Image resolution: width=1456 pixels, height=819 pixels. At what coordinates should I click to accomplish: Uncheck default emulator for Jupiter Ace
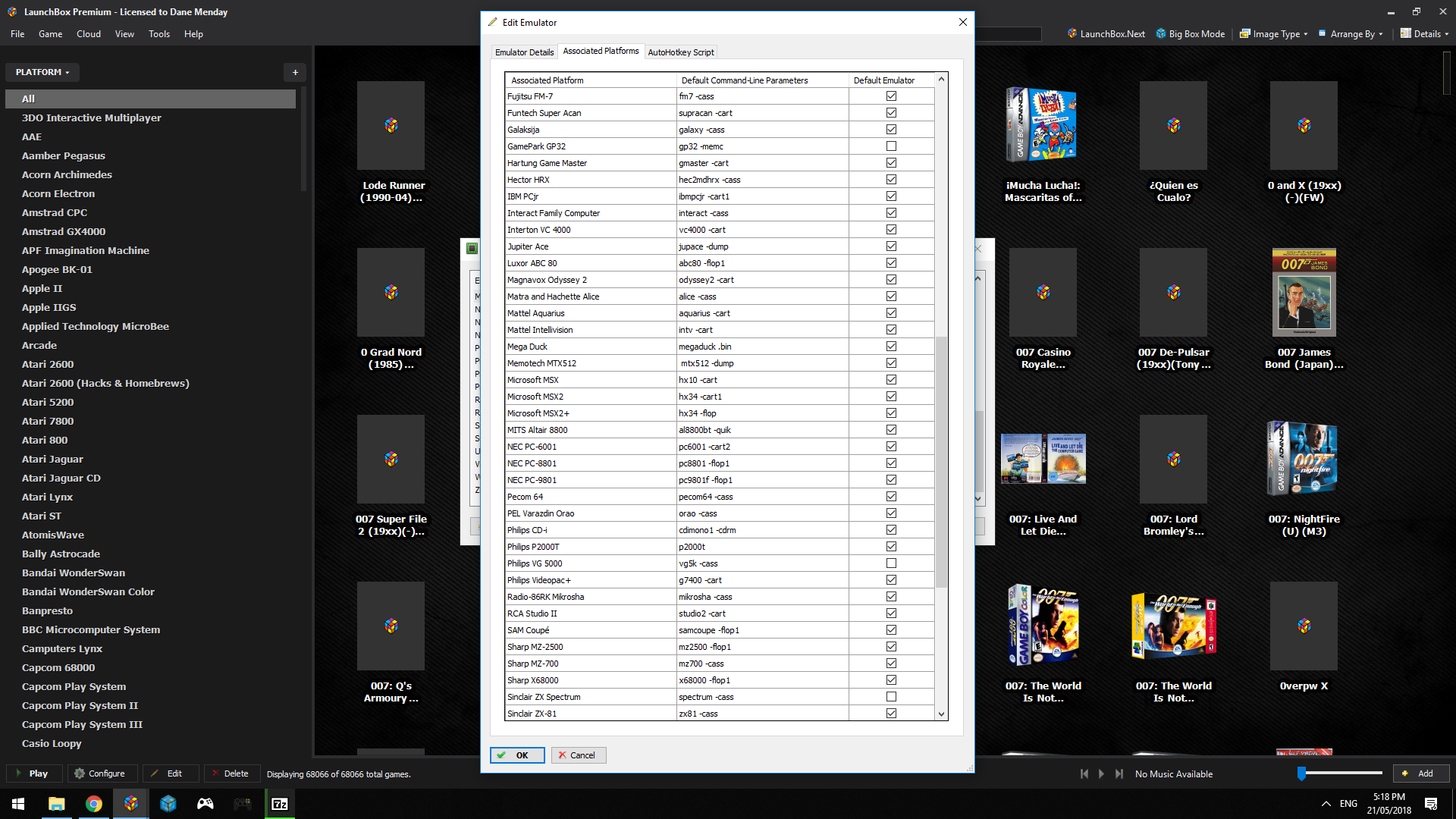[x=891, y=246]
